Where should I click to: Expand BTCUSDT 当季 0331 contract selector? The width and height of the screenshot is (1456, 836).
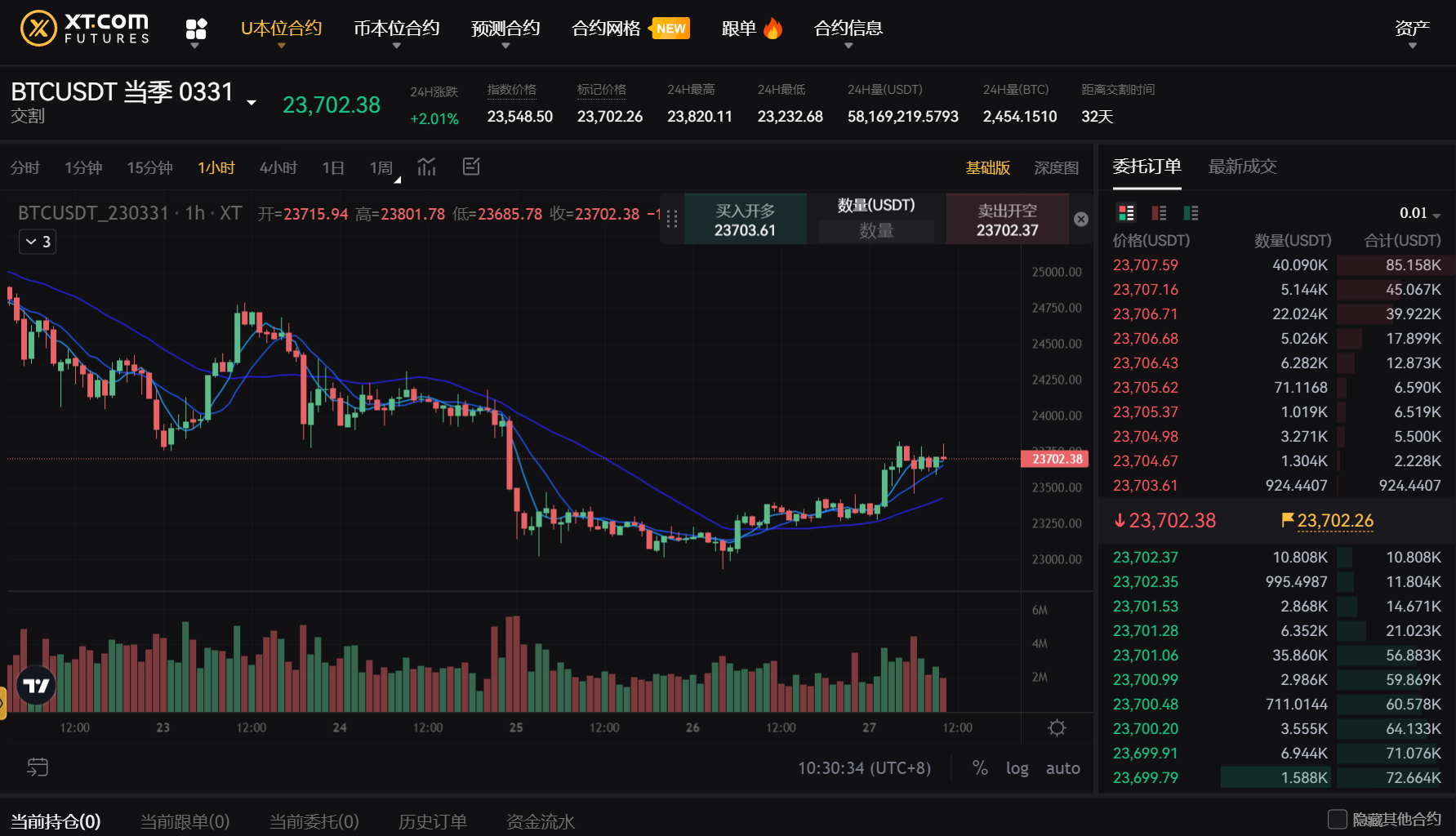252,102
